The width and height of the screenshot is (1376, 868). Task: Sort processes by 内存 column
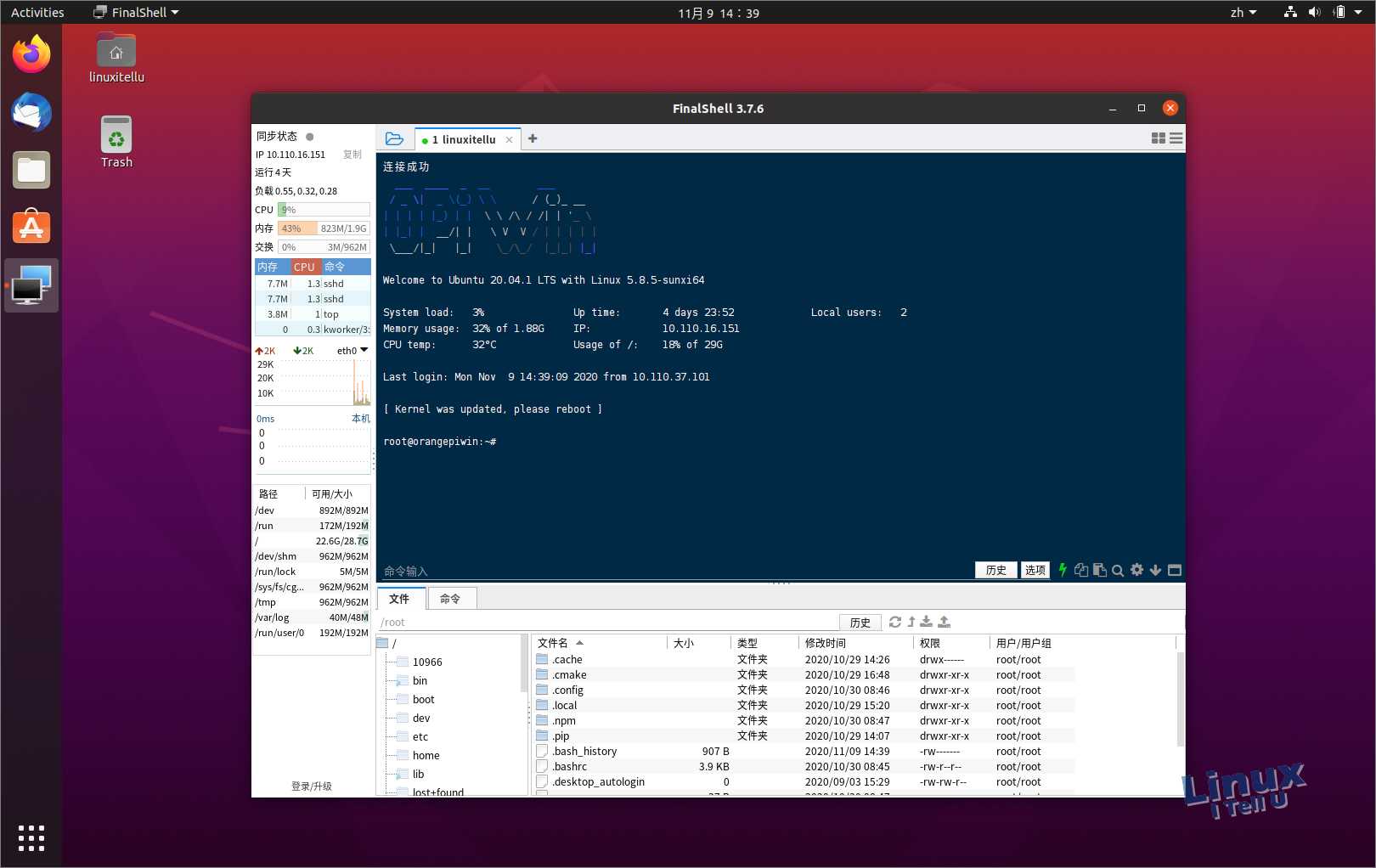[x=273, y=267]
